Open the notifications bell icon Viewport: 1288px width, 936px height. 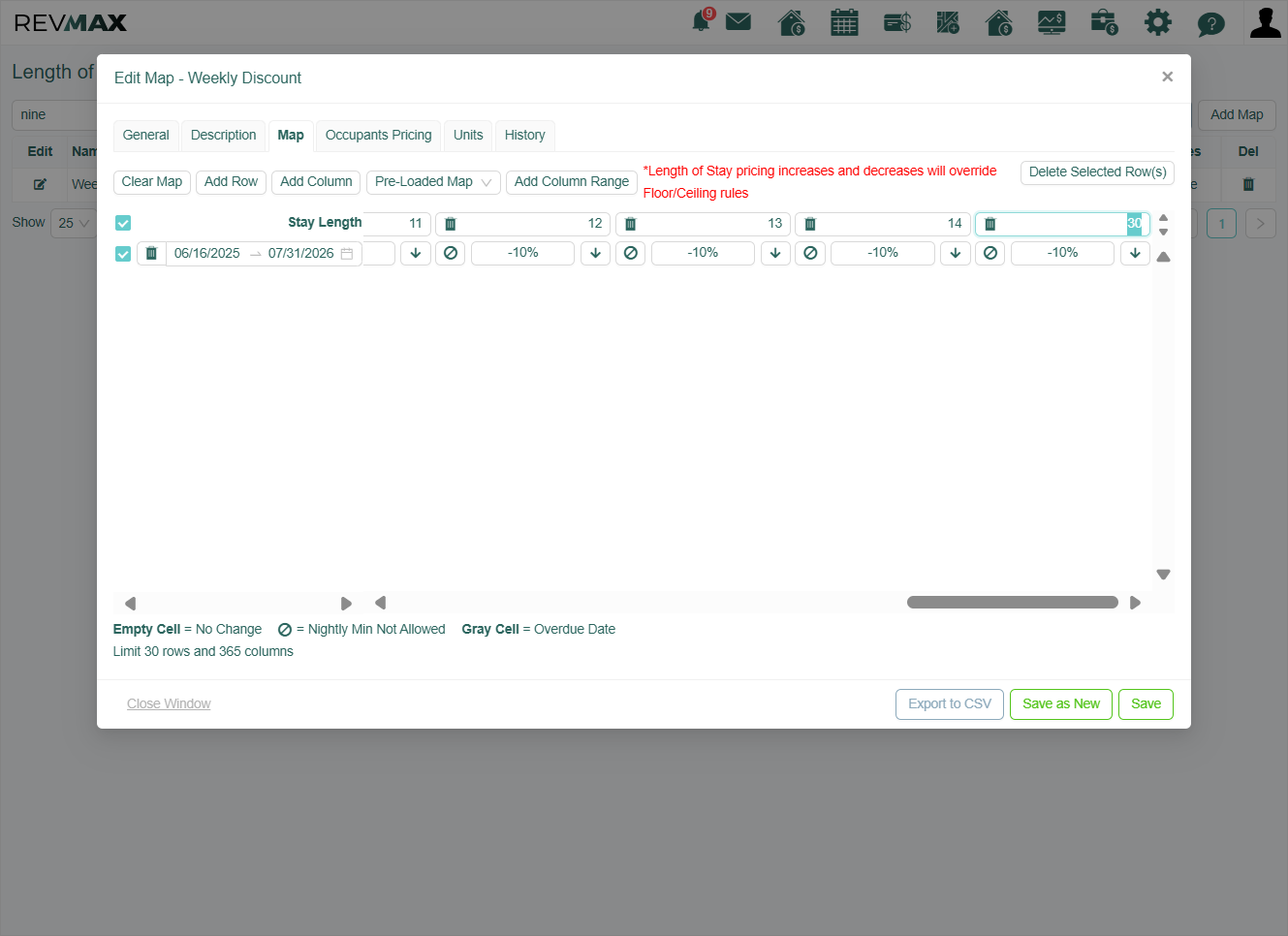(x=702, y=21)
